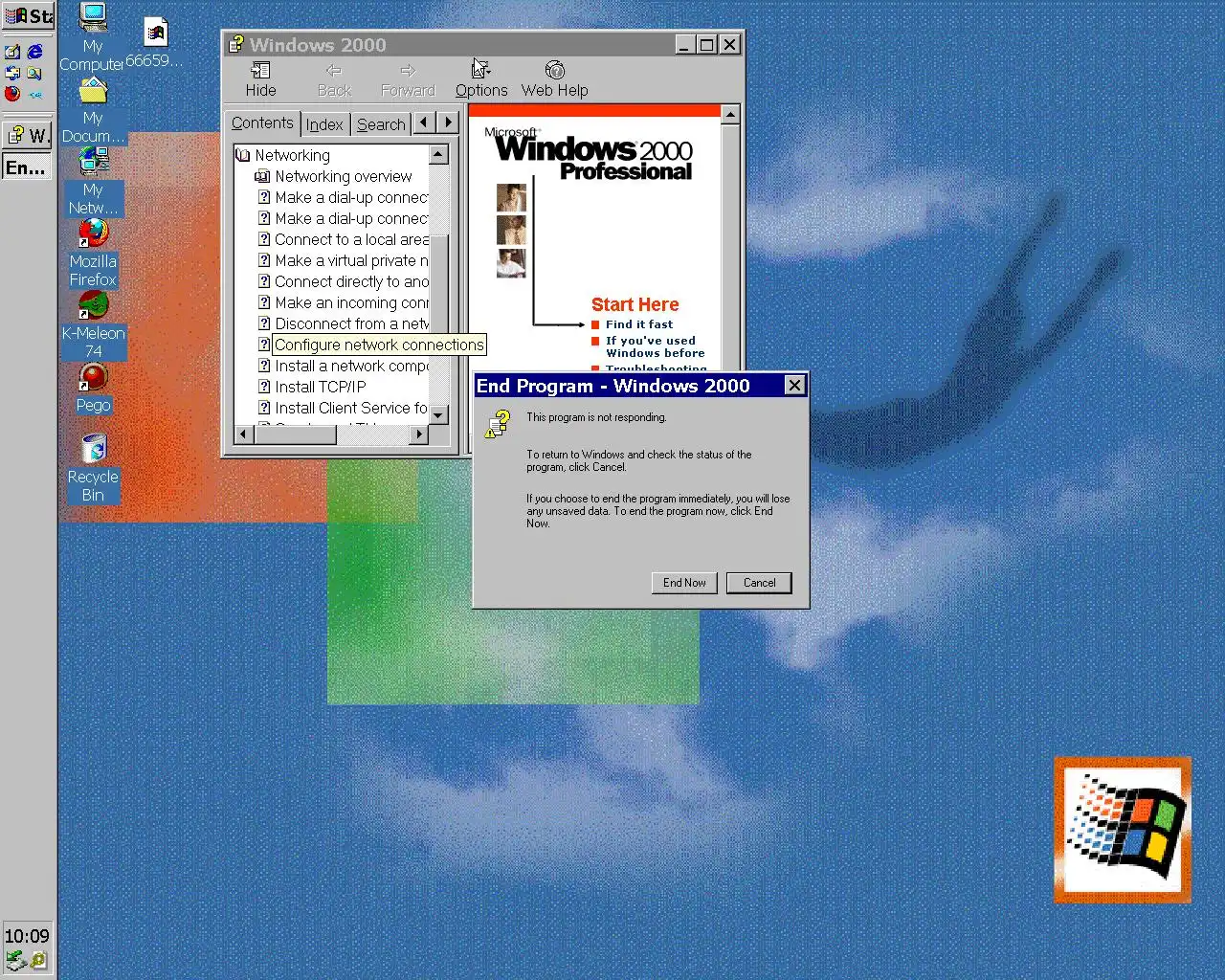The image size is (1225, 980).
Task: Open first 'Make a dial-up connec' topic icon
Action: [x=264, y=197]
